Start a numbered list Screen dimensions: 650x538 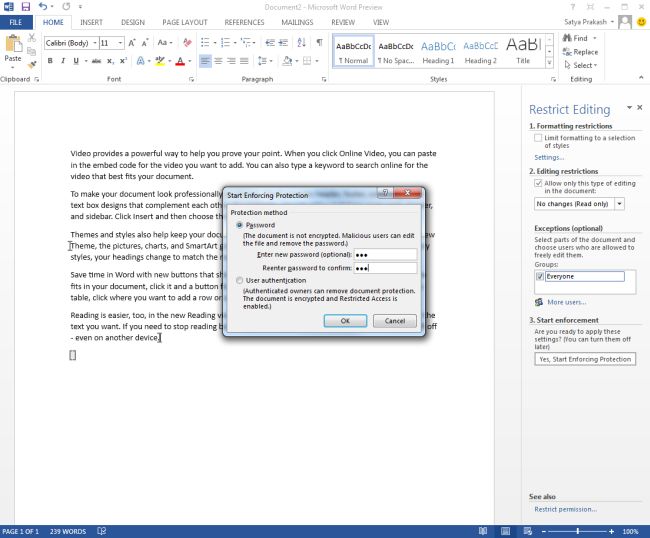coord(226,42)
